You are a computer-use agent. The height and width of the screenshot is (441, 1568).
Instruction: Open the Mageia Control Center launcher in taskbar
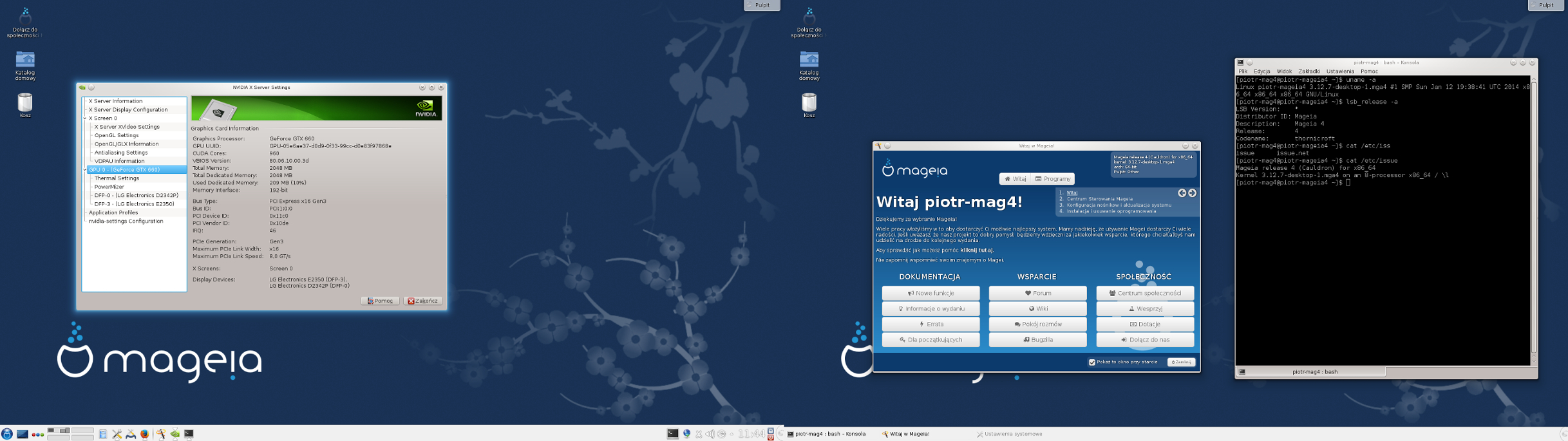click(131, 435)
